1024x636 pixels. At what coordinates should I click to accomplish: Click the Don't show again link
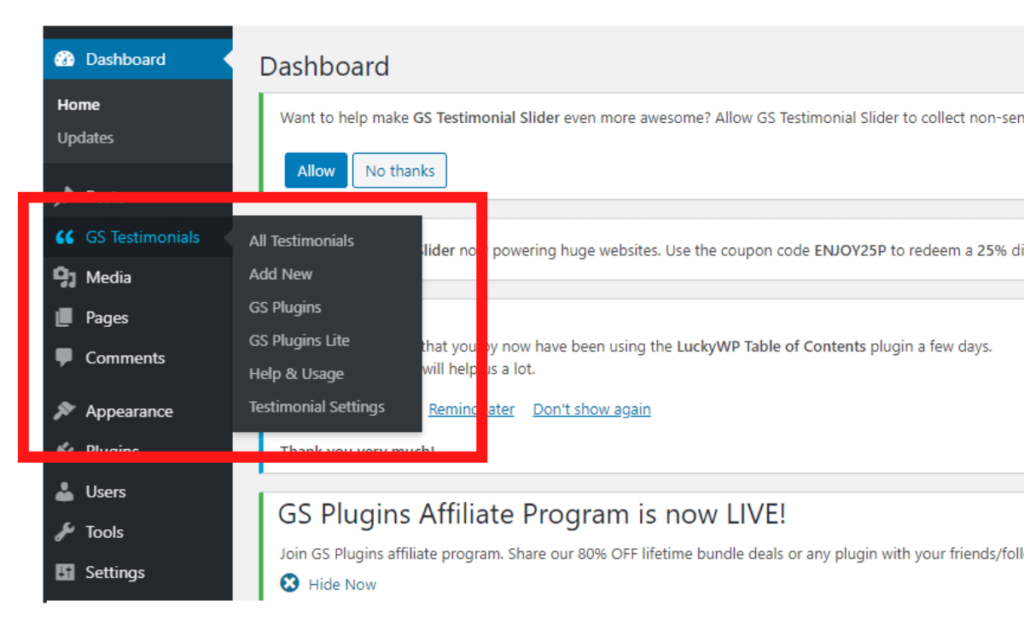(592, 409)
